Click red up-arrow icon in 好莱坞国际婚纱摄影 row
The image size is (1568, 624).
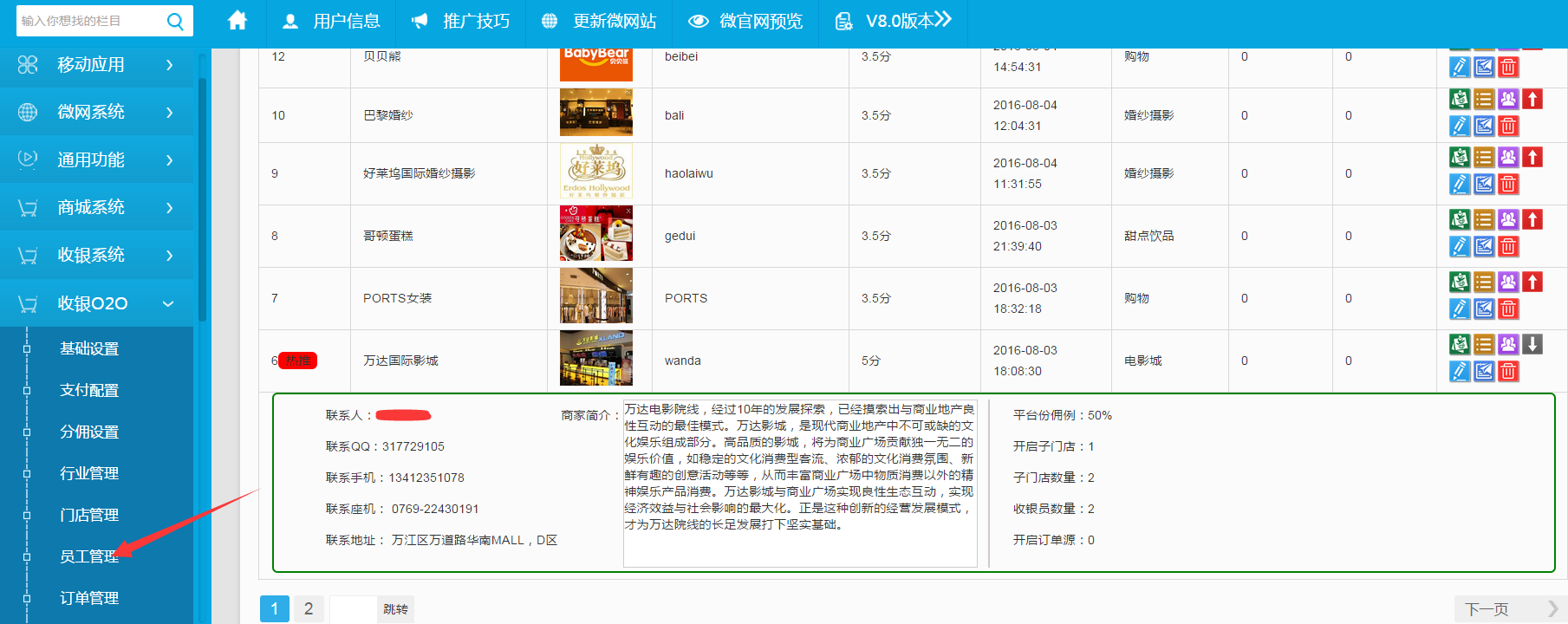(1532, 157)
